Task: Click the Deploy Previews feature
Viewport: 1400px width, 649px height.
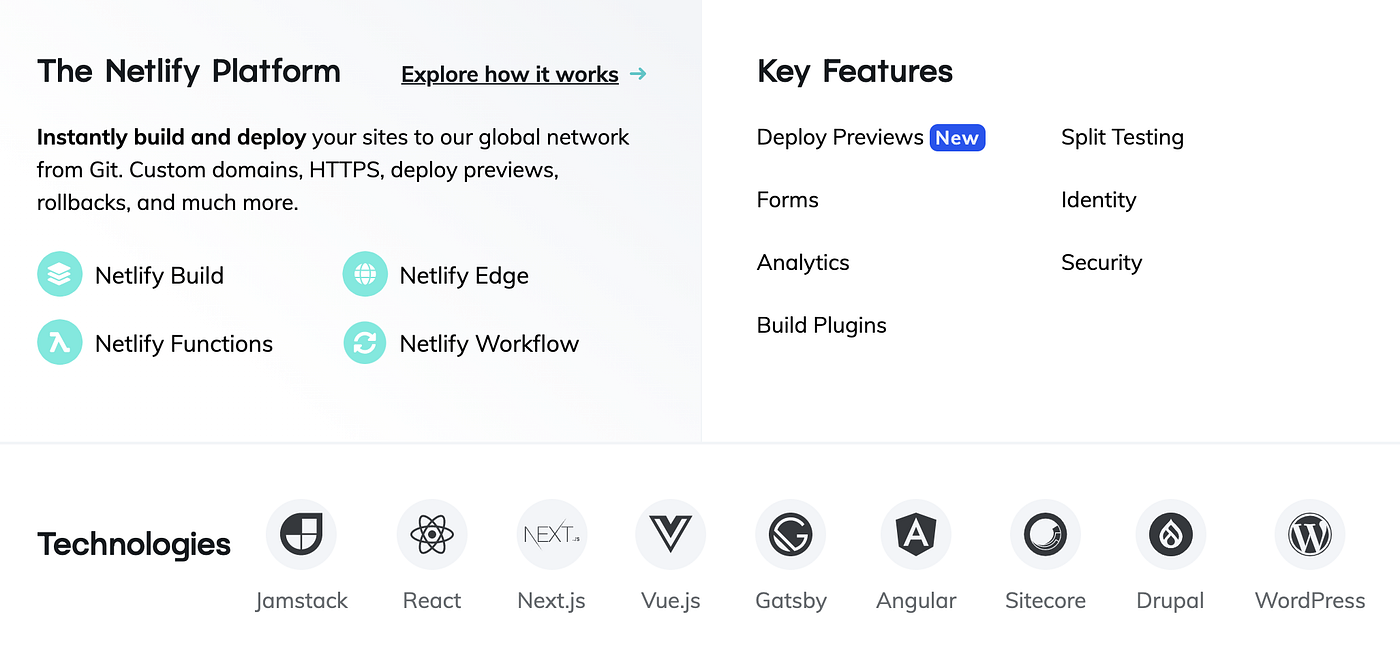Action: coord(840,137)
